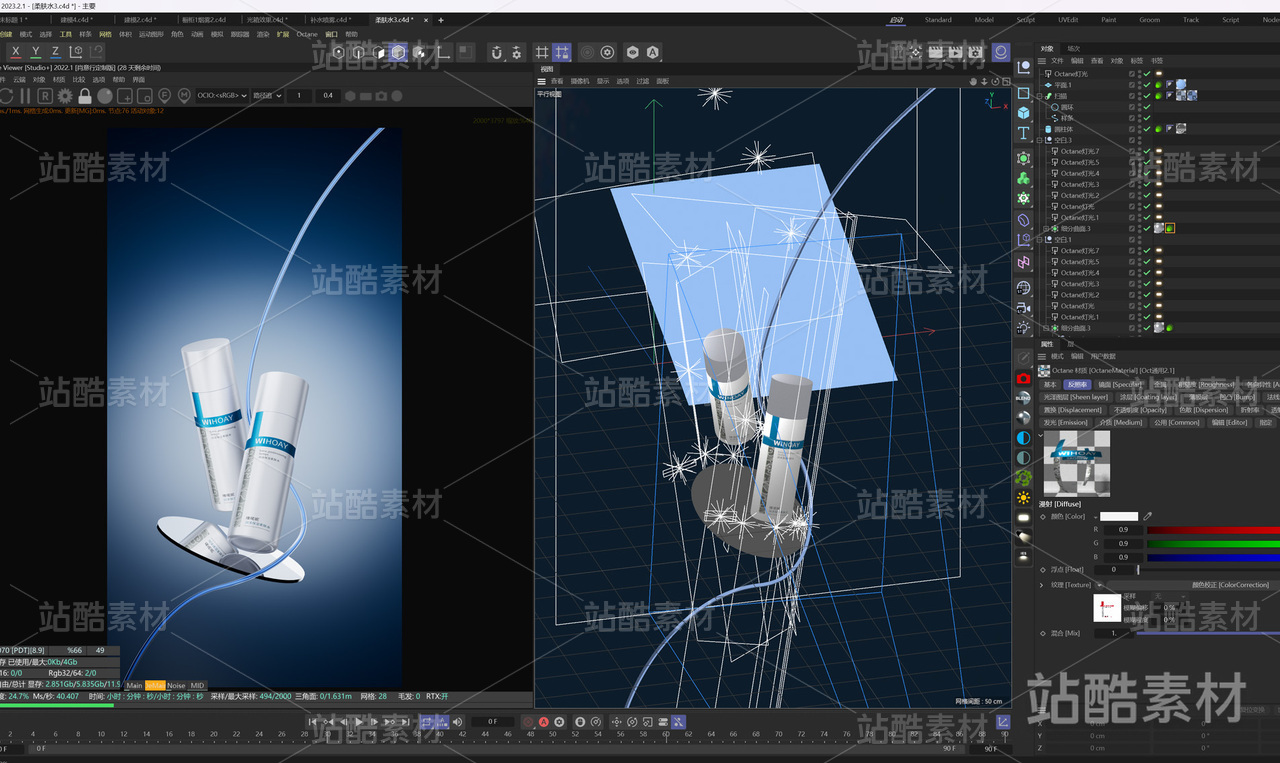The image size is (1280, 763).
Task: Expand the 纹理 Texture parameter
Action: click(1041, 585)
